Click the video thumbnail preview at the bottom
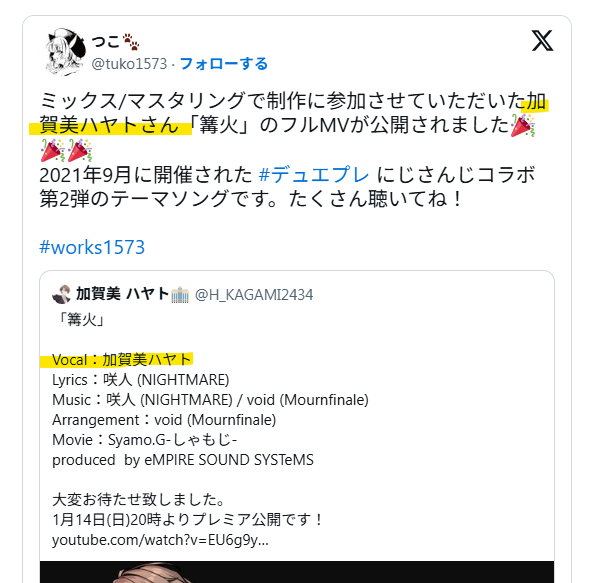Viewport: 616px width, 583px height. 297,572
